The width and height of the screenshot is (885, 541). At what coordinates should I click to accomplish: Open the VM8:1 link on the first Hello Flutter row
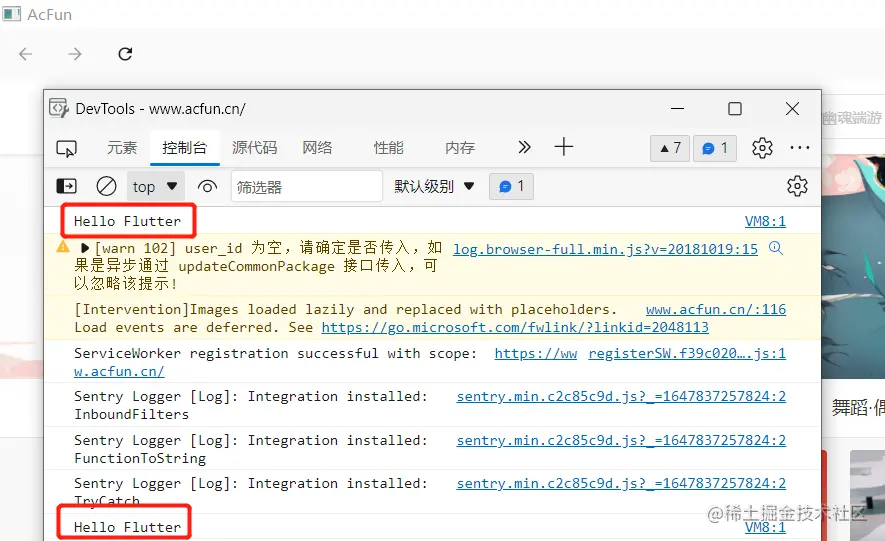point(765,221)
